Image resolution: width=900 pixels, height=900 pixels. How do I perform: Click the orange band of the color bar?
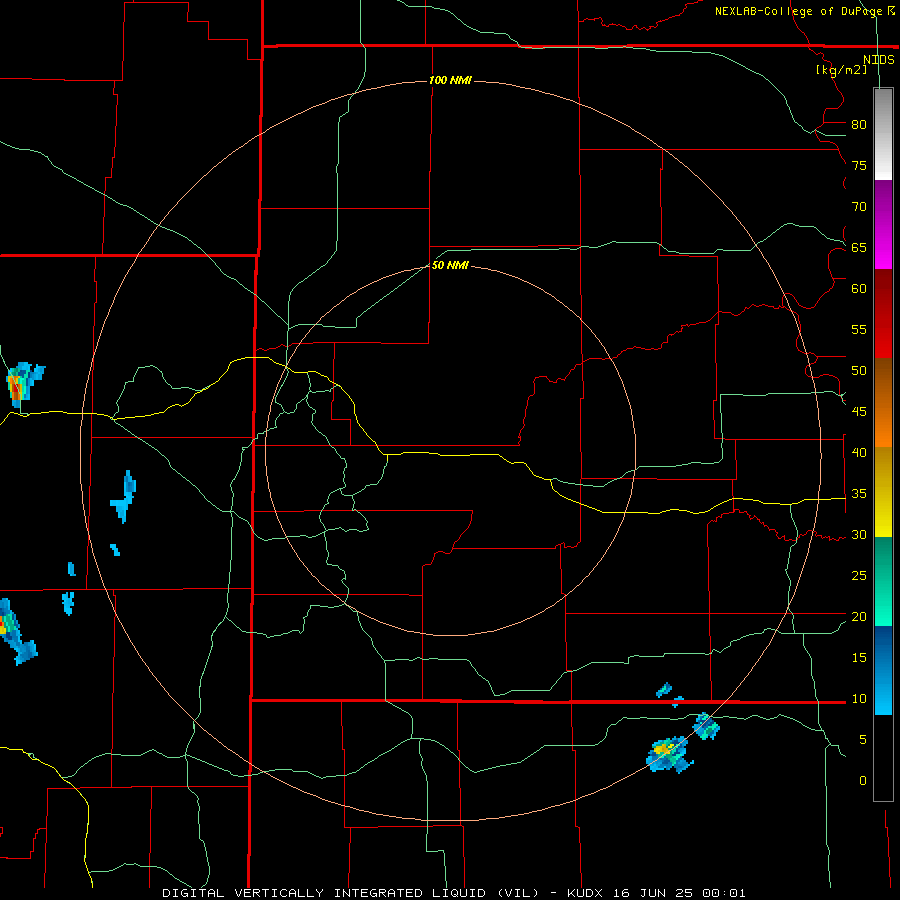883,403
